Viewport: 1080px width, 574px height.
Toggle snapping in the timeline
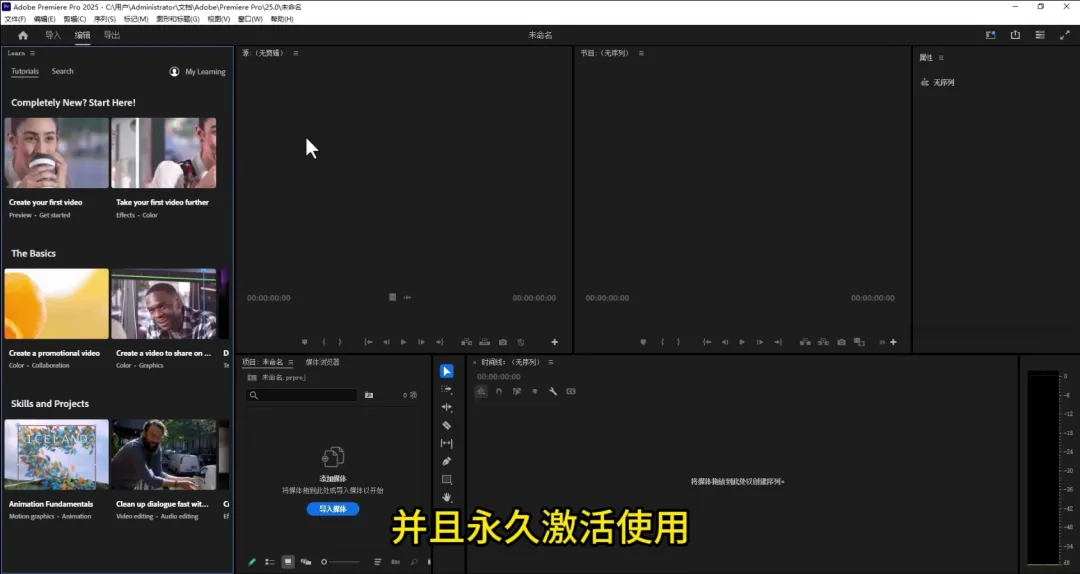click(x=499, y=391)
